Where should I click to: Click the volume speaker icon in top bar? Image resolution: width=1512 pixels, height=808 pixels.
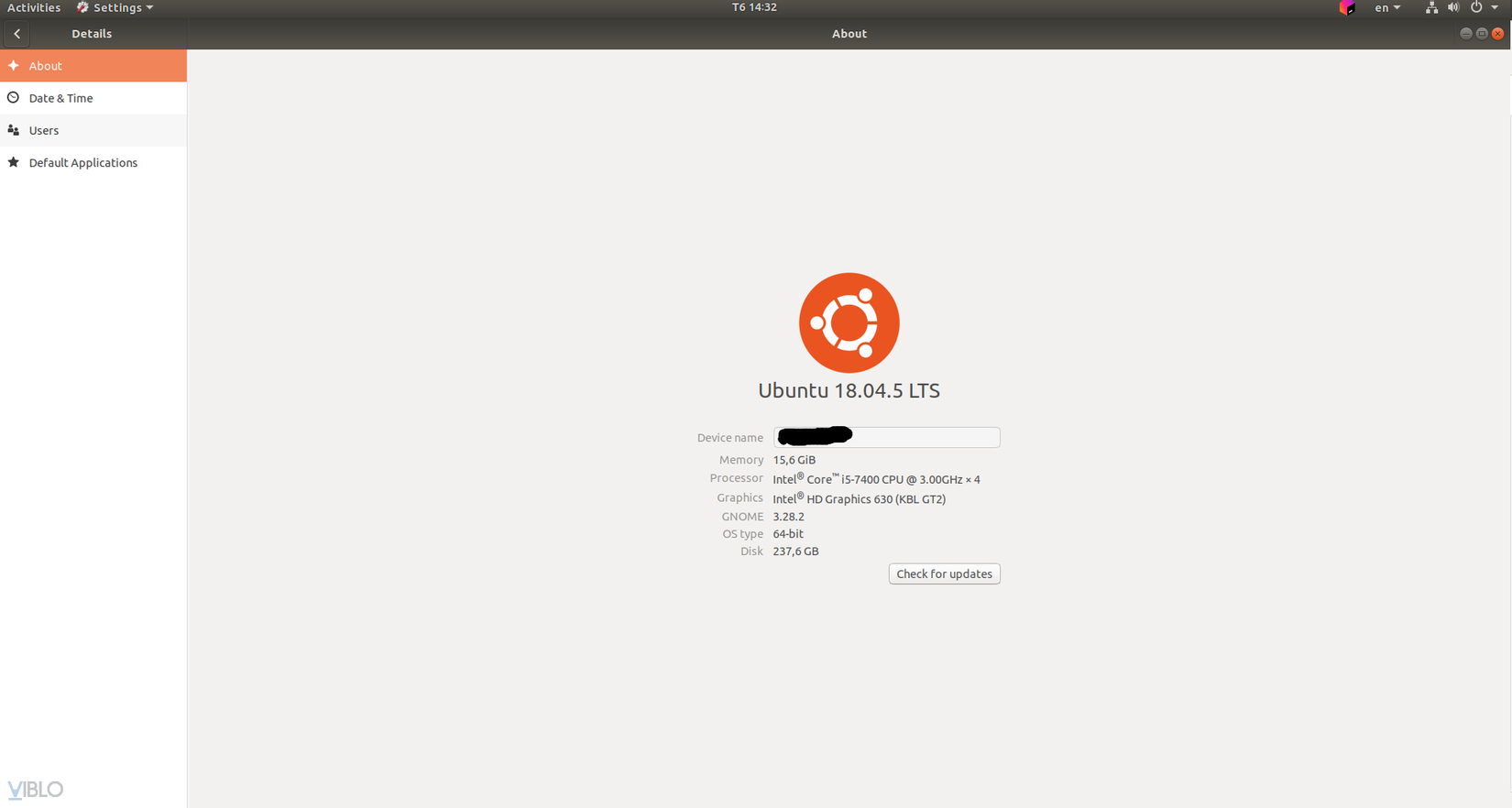[x=1453, y=7]
